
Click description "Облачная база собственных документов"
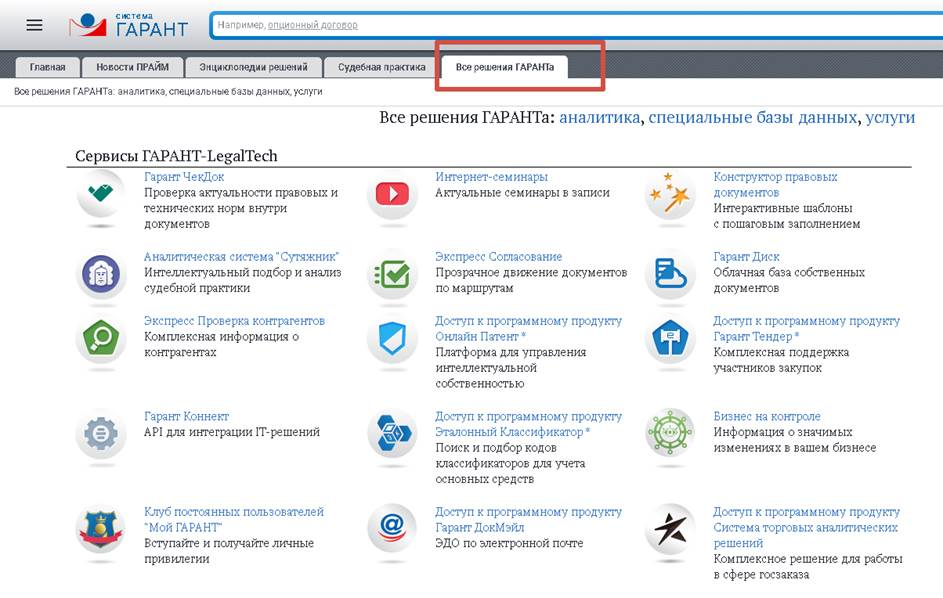click(x=789, y=280)
